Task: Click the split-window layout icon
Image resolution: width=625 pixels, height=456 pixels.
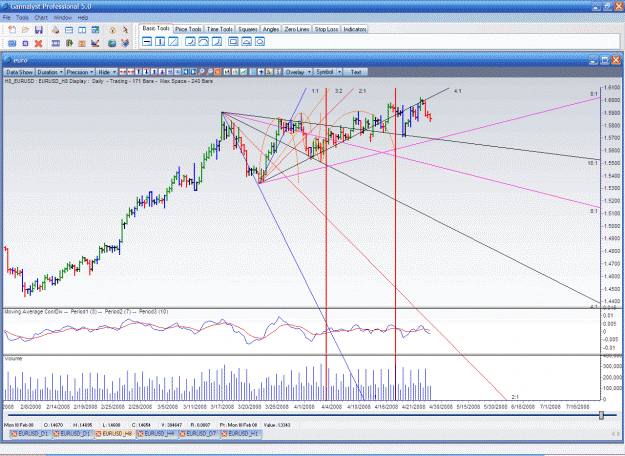Action: click(x=82, y=30)
